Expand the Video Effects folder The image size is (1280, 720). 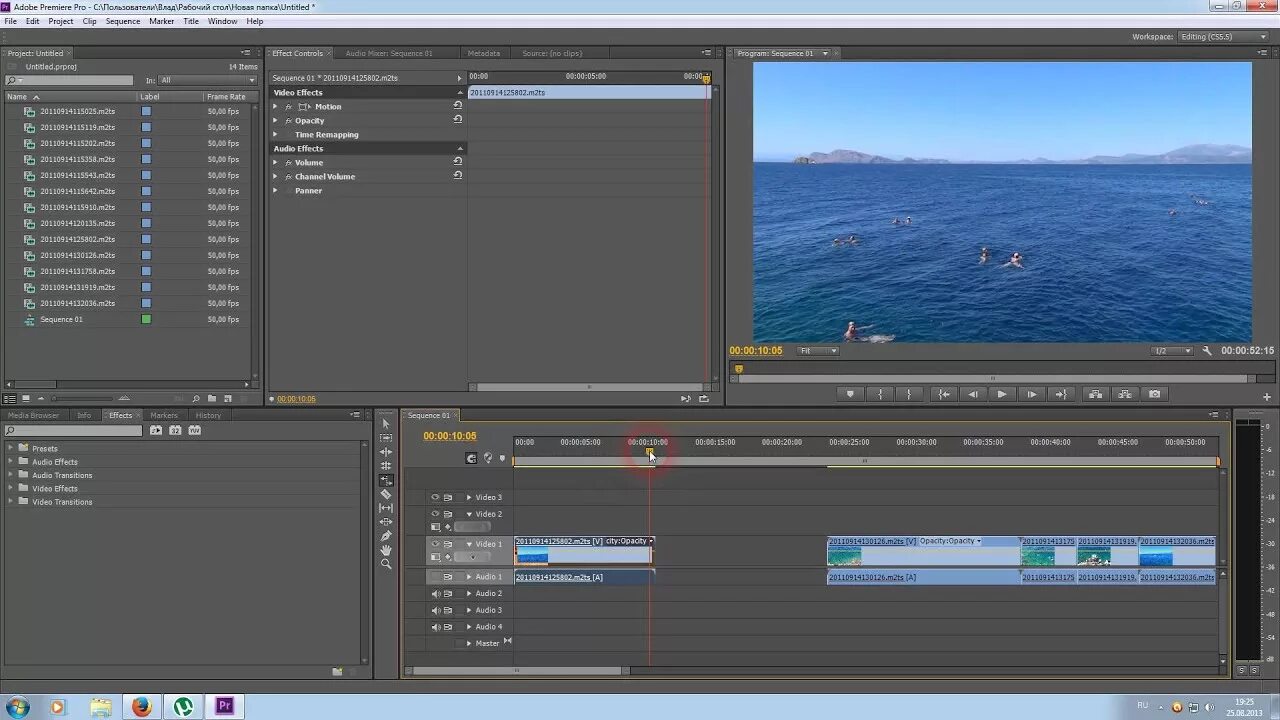tap(11, 488)
